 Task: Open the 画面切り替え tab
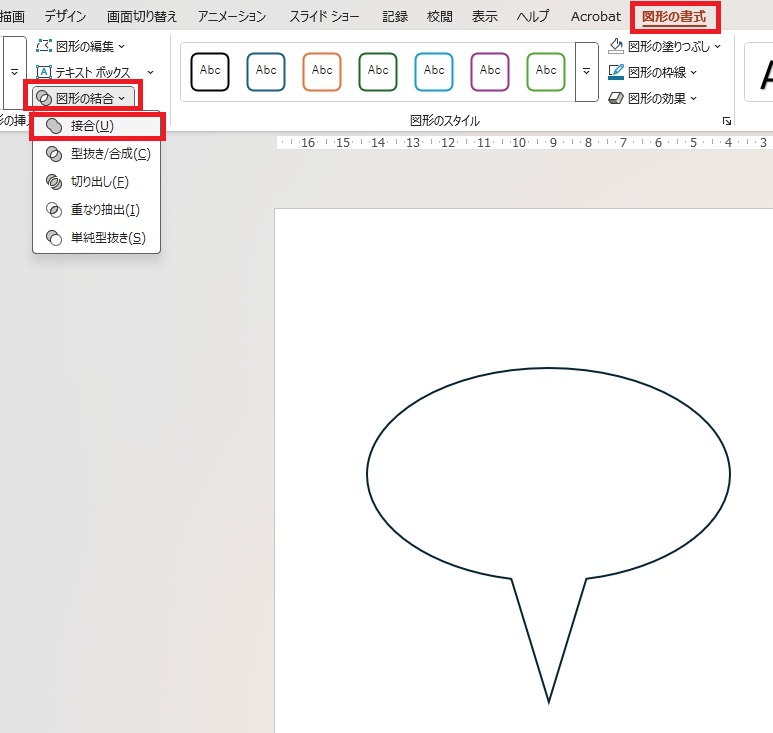[x=141, y=17]
